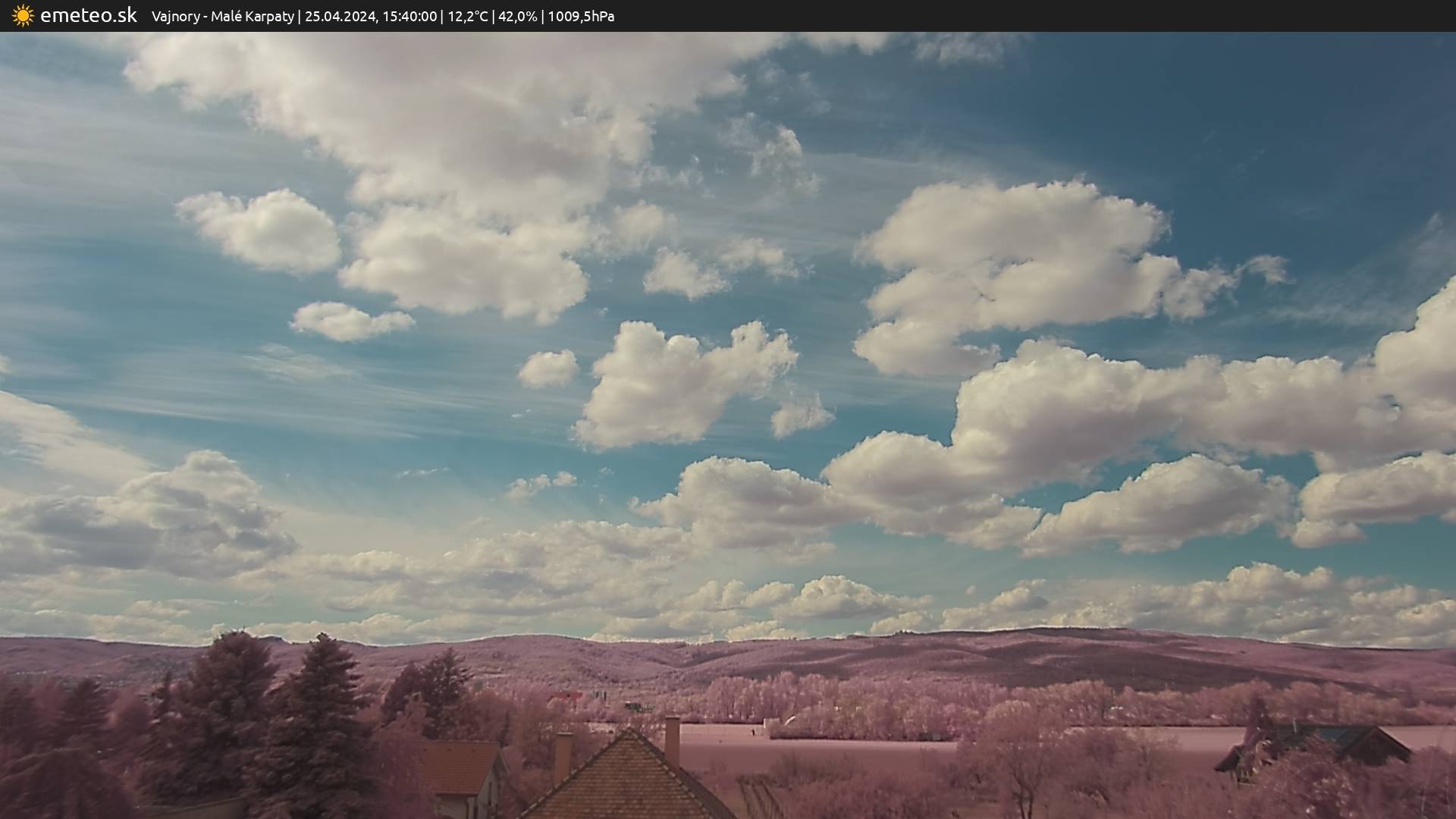Click the 1009,5hPa pressure reading
Image resolution: width=1456 pixels, height=819 pixels.
click(x=581, y=17)
